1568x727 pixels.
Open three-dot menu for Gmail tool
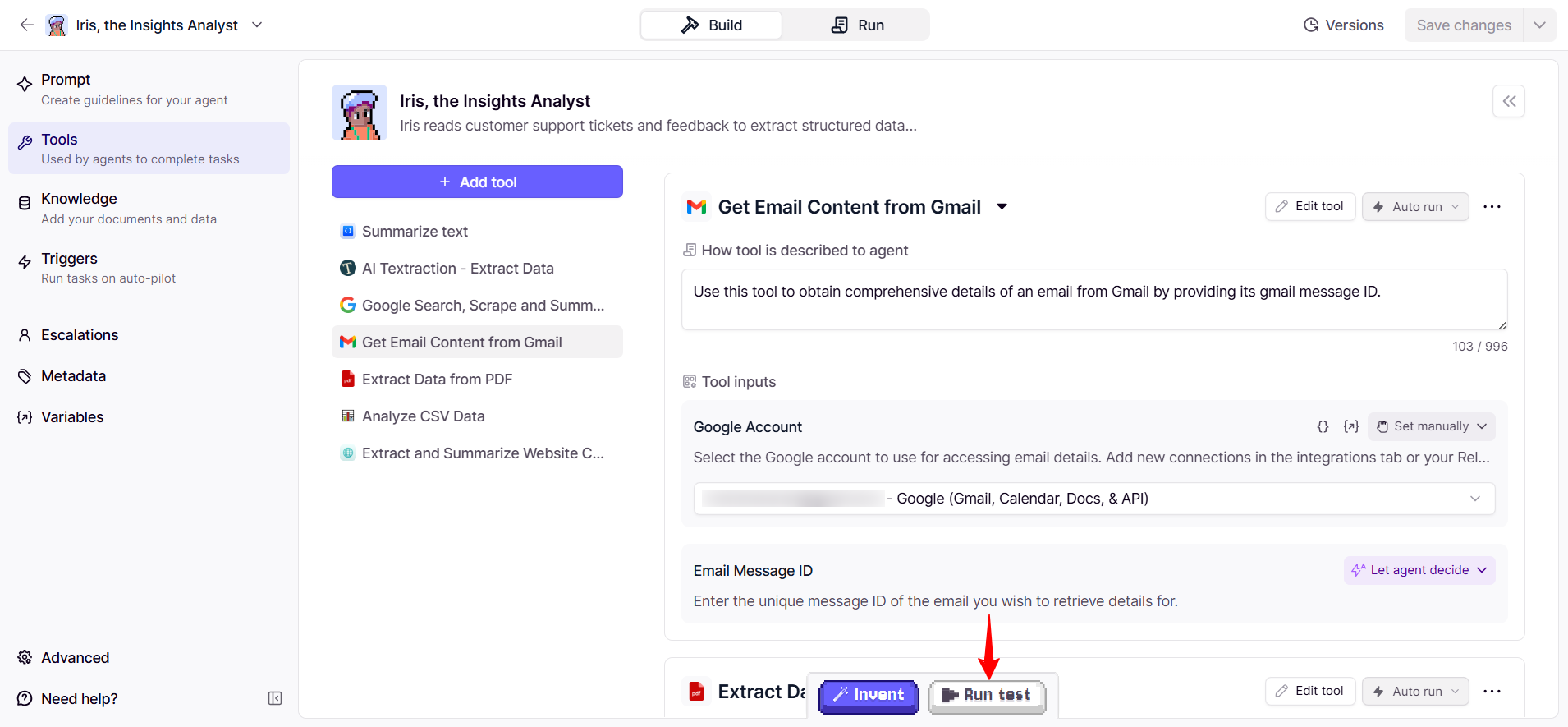tap(1492, 207)
